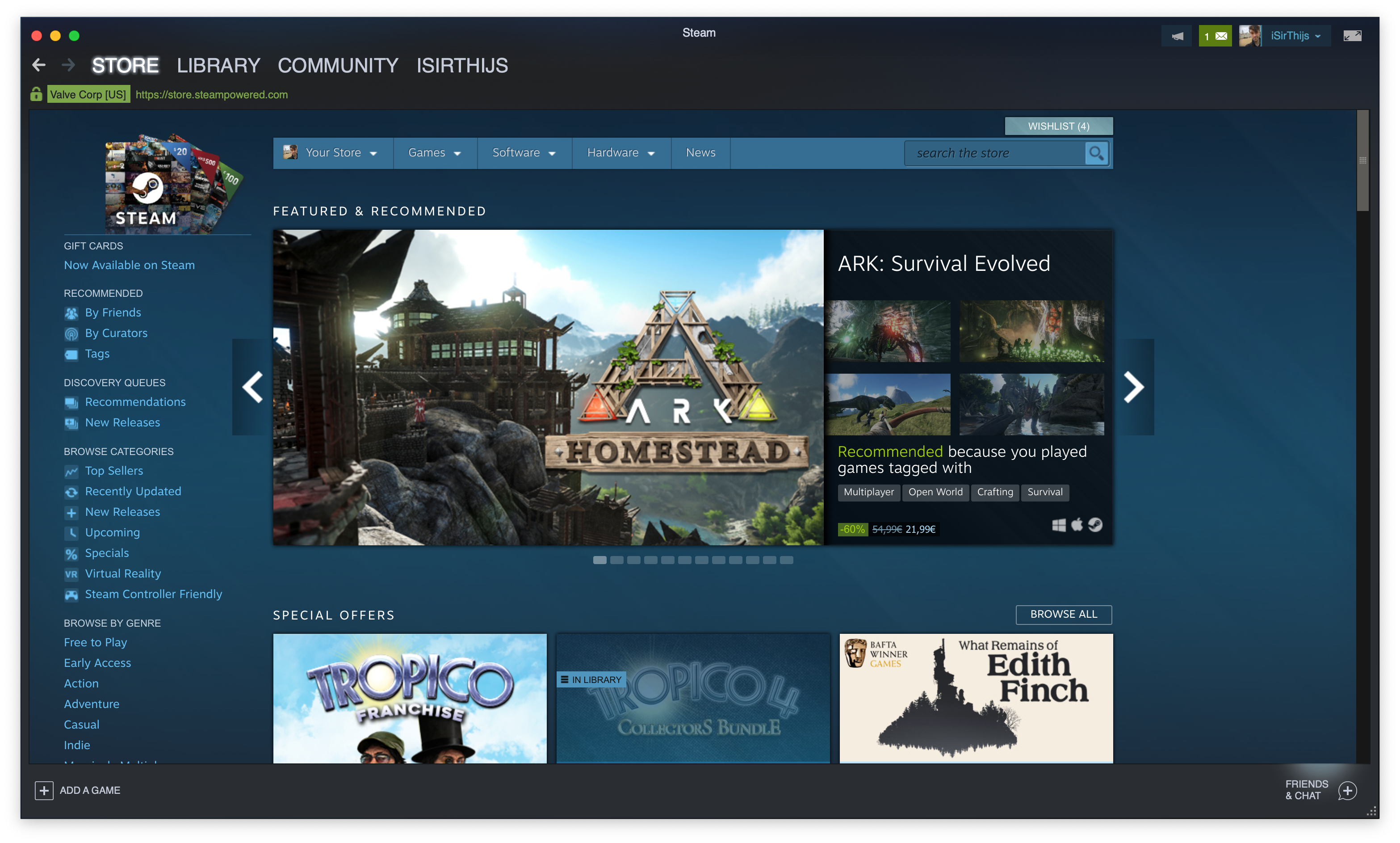Click the Virtual Reality VR icon
Viewport: 1400px width, 843px height.
(71, 574)
